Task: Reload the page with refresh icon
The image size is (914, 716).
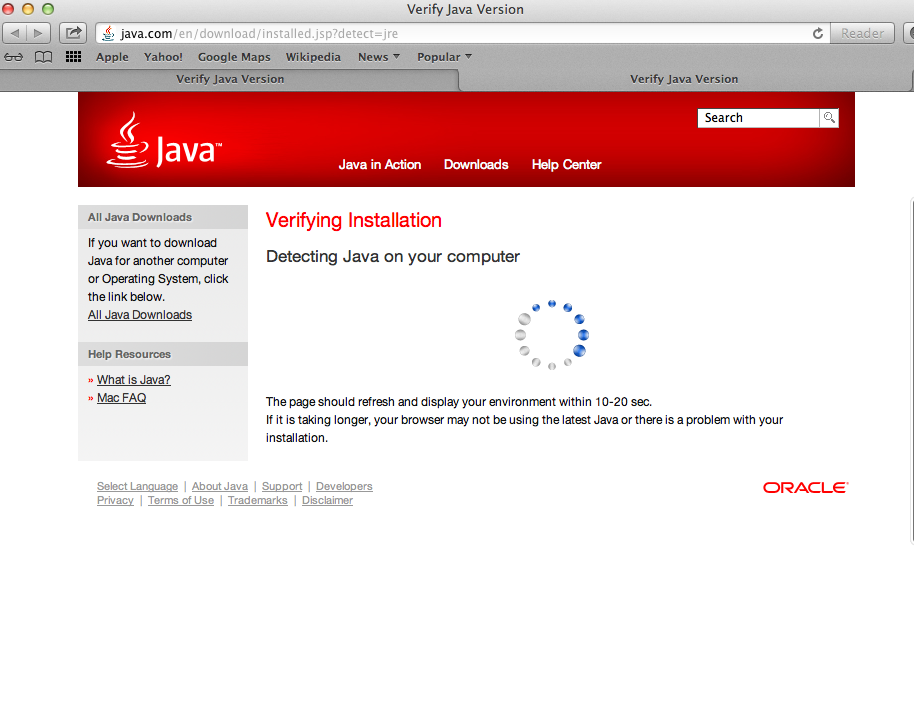Action: point(818,34)
